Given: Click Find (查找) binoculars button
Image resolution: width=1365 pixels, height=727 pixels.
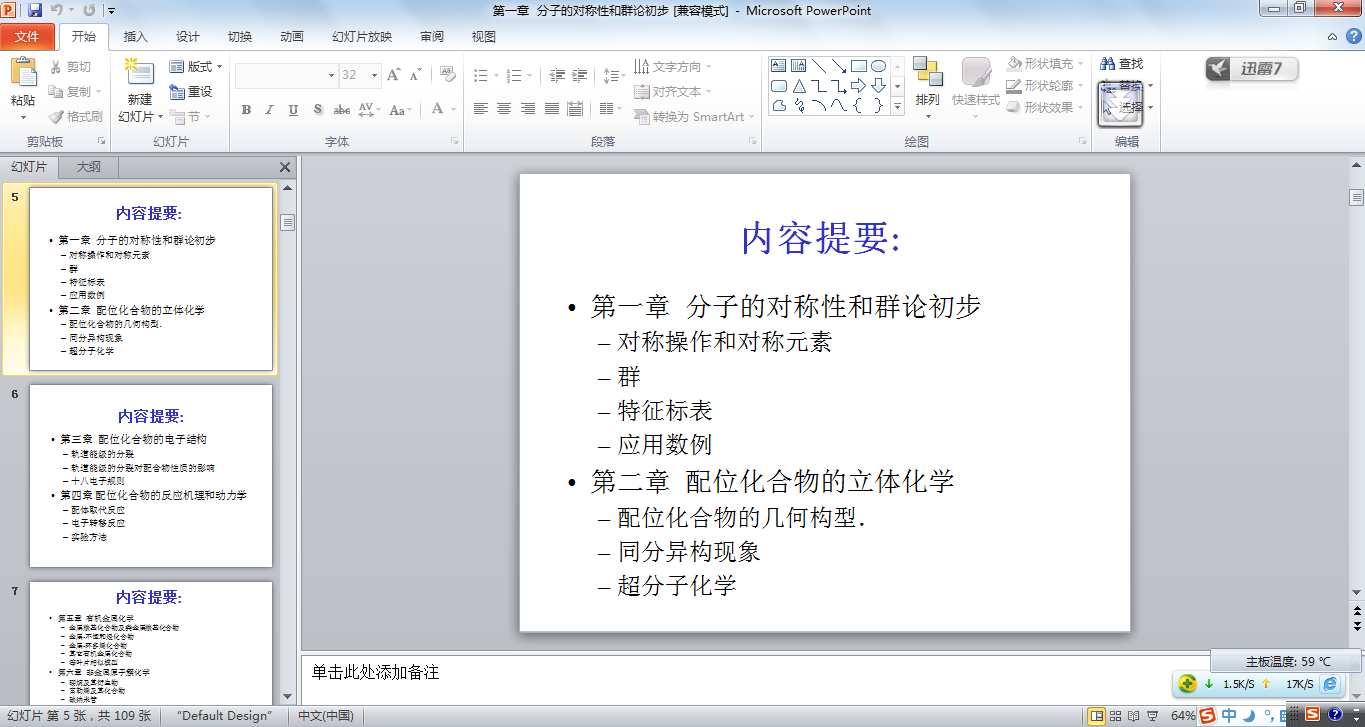Looking at the screenshot, I should click(x=1121, y=64).
